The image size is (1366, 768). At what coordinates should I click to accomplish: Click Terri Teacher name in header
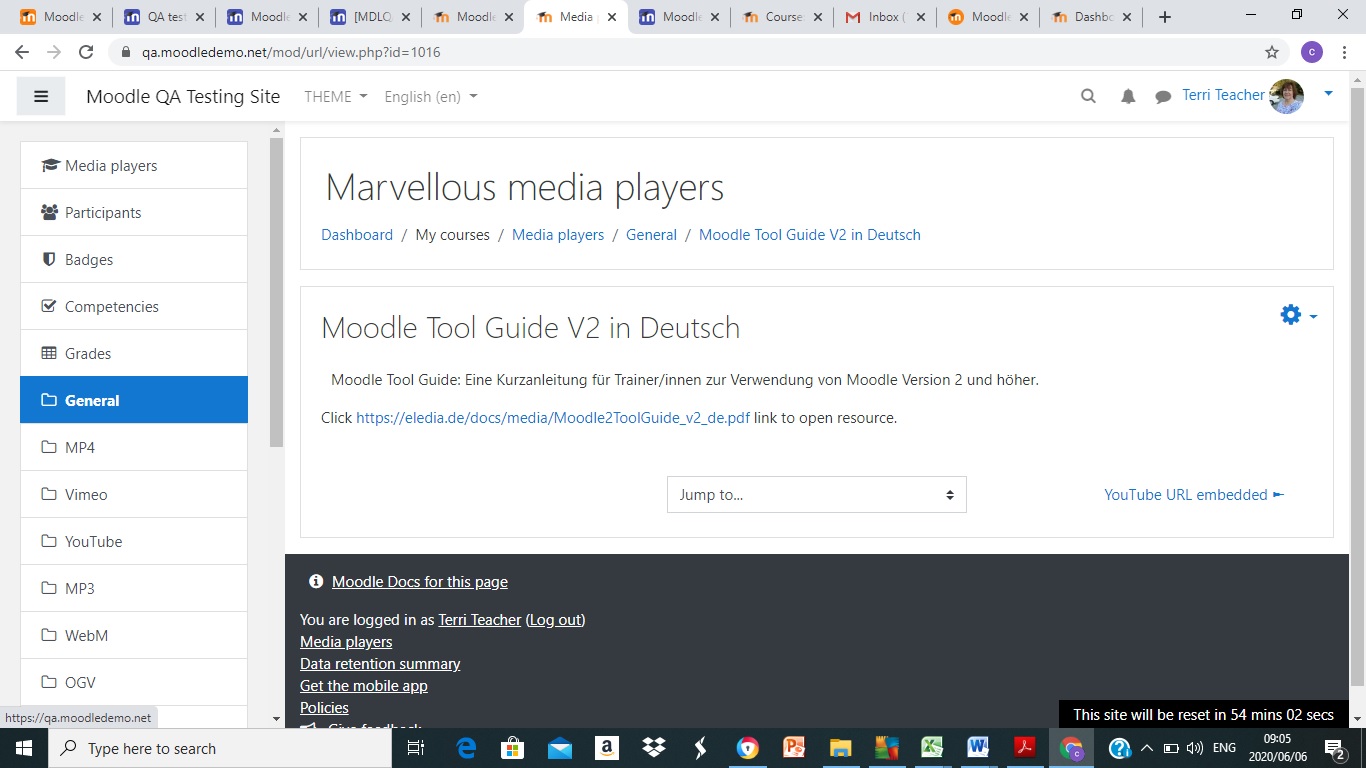(1223, 95)
